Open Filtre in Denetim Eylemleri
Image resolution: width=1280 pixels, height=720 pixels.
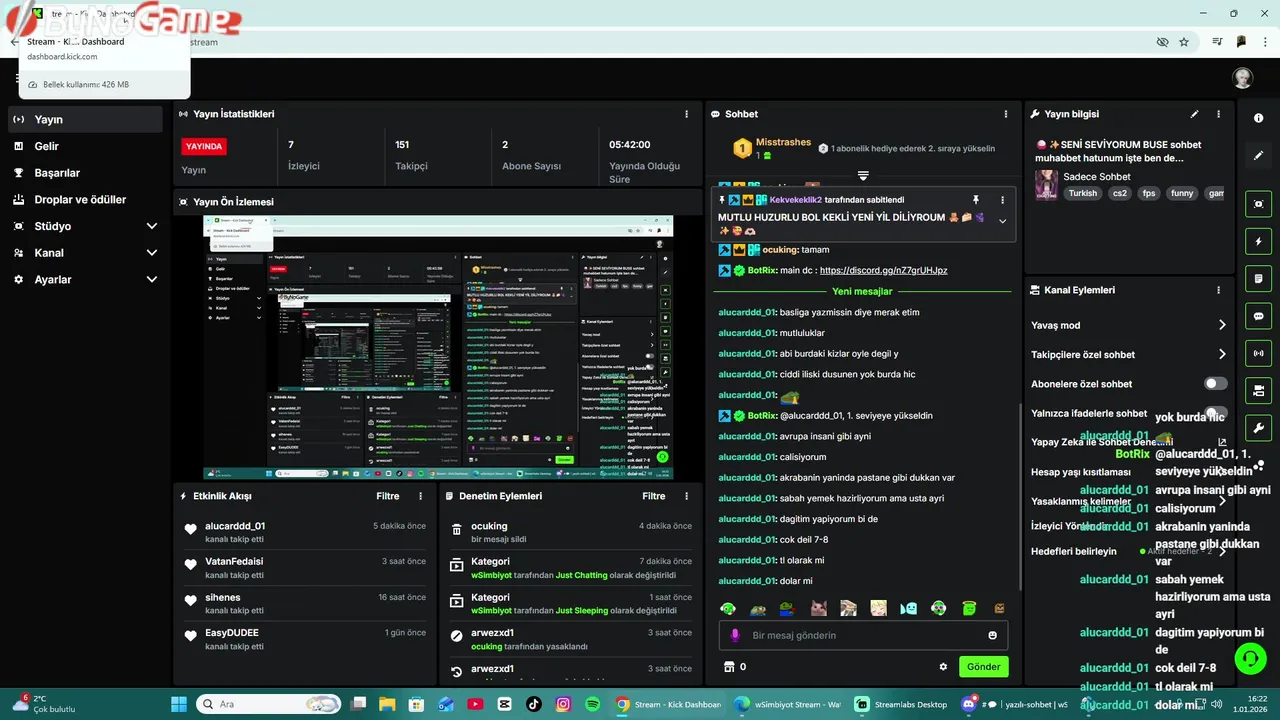point(654,496)
